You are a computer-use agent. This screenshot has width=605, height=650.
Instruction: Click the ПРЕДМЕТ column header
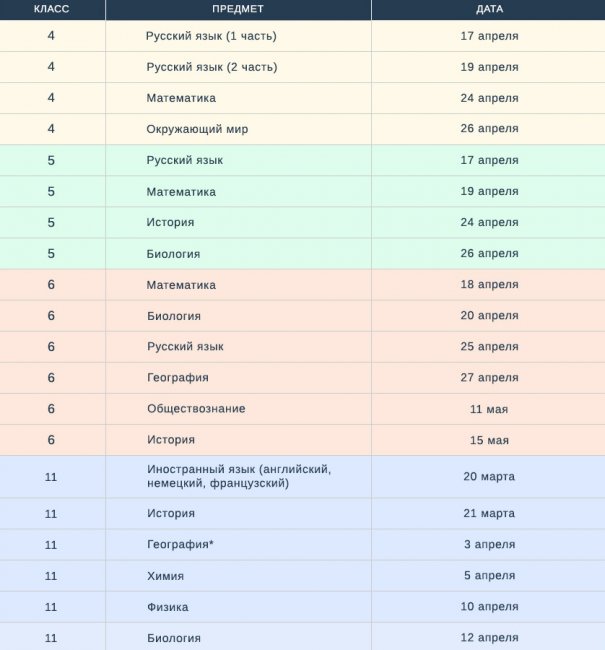pyautogui.click(x=238, y=9)
